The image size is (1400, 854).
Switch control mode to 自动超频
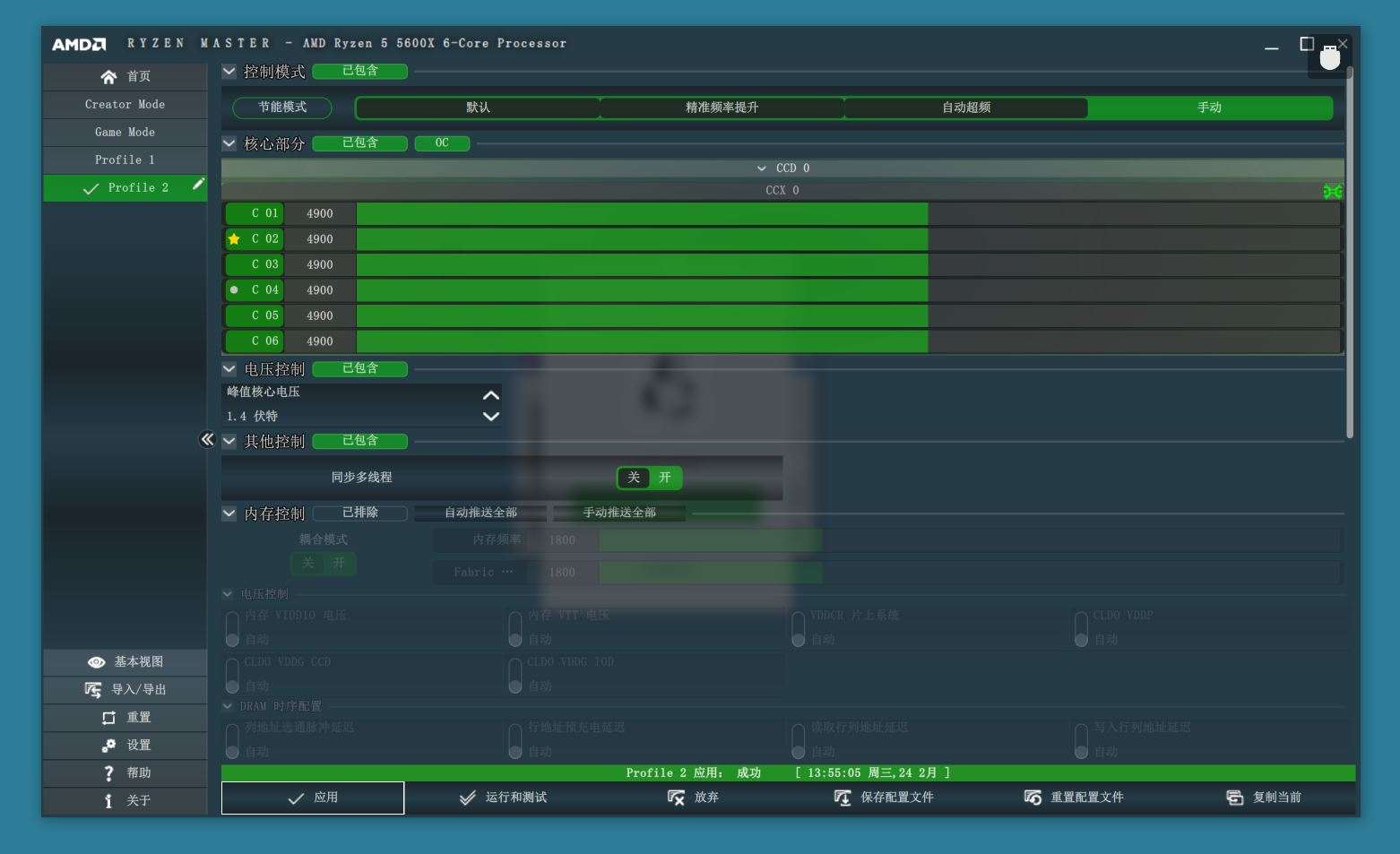point(965,108)
